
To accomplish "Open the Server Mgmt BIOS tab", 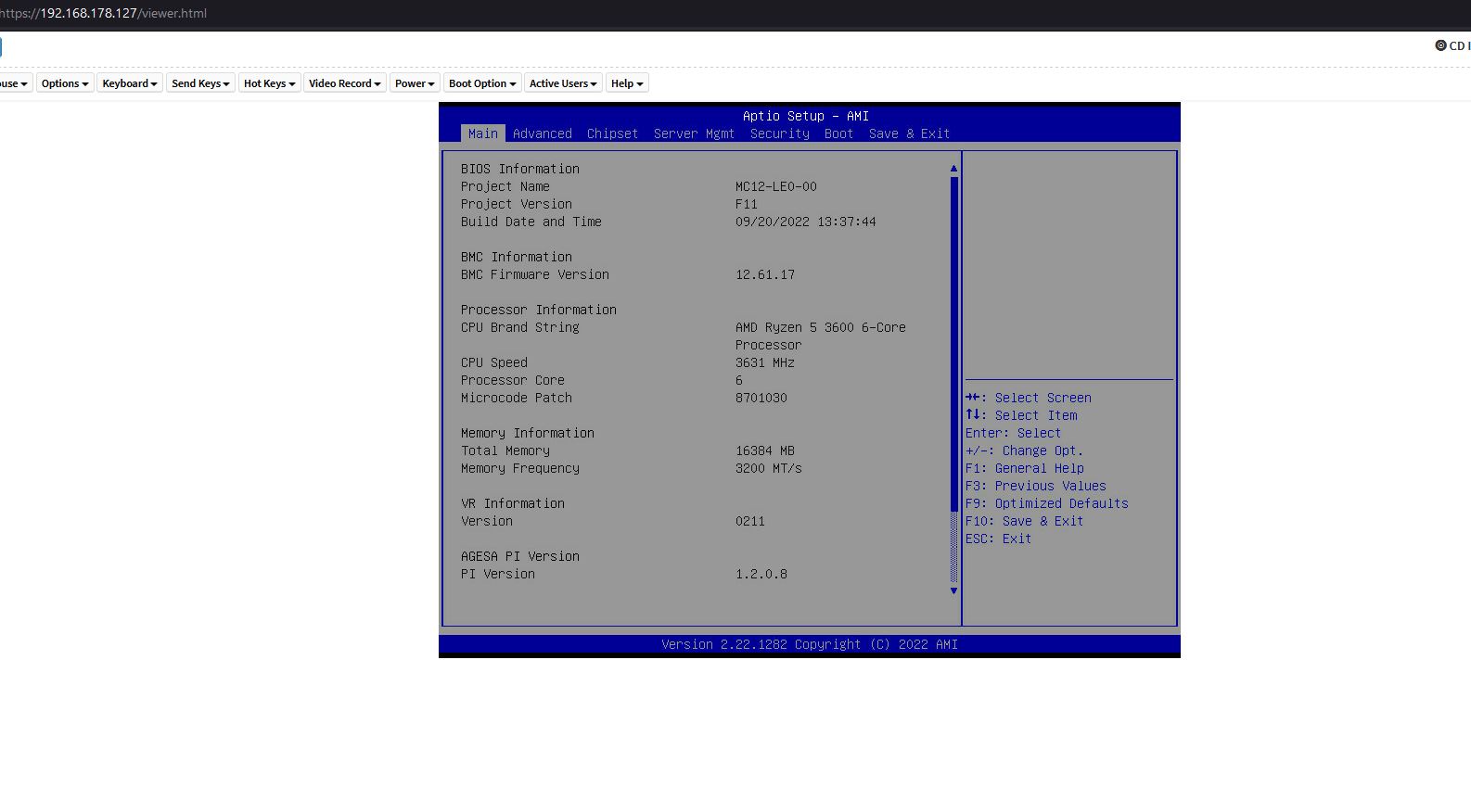I will [x=694, y=133].
